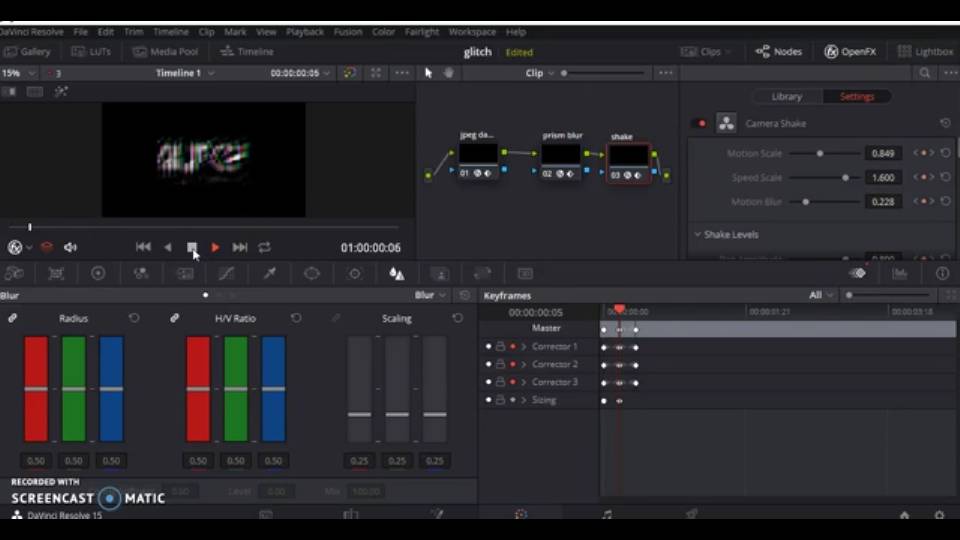Reset the Blur Radius values
960x540 pixels.
point(134,318)
